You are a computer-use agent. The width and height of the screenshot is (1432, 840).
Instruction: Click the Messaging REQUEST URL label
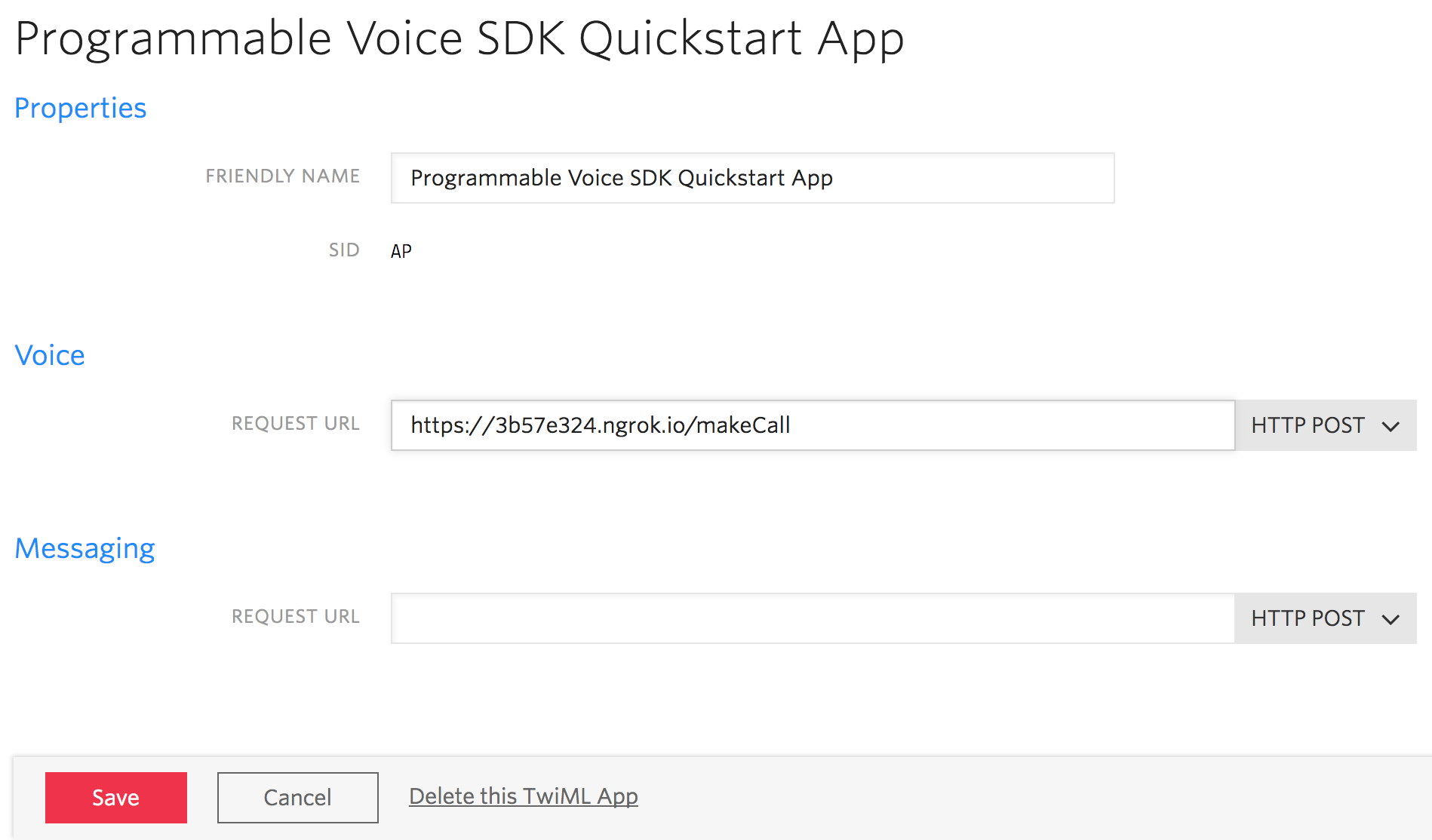296,617
